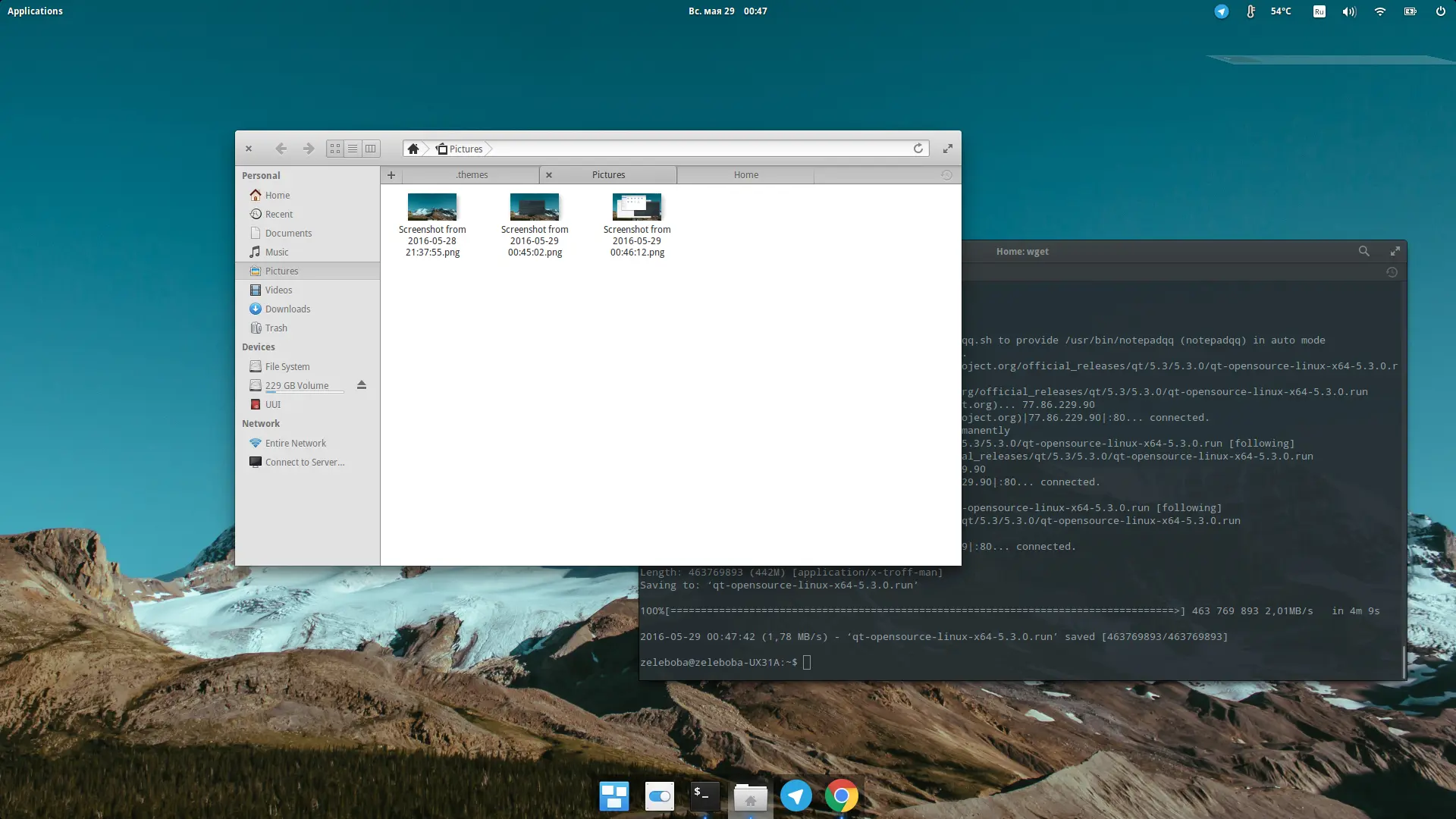This screenshot has height=819, width=1456.
Task: Open the power session menu
Action: click(x=1440, y=11)
